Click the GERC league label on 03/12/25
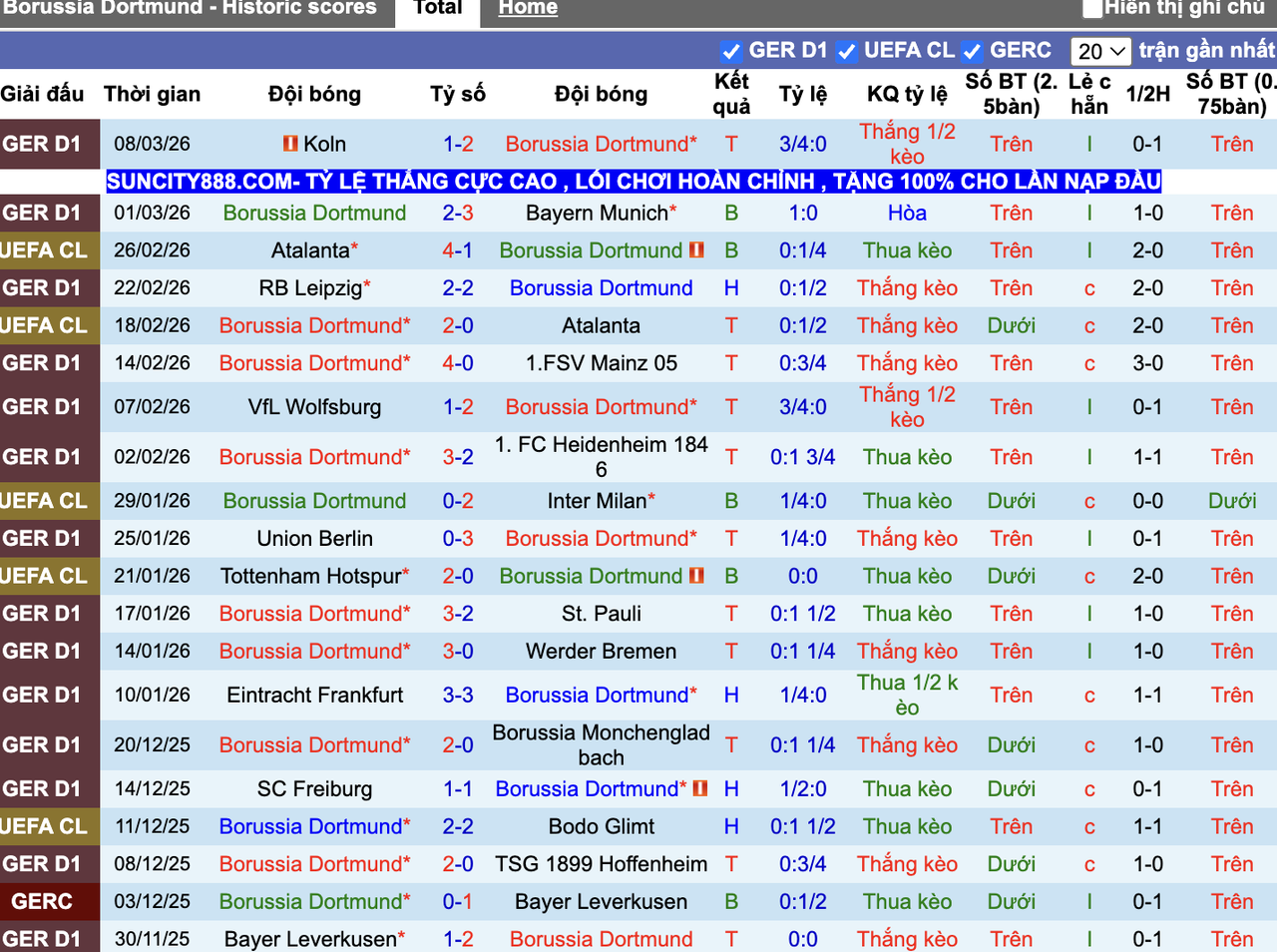The image size is (1277, 952). point(42,902)
